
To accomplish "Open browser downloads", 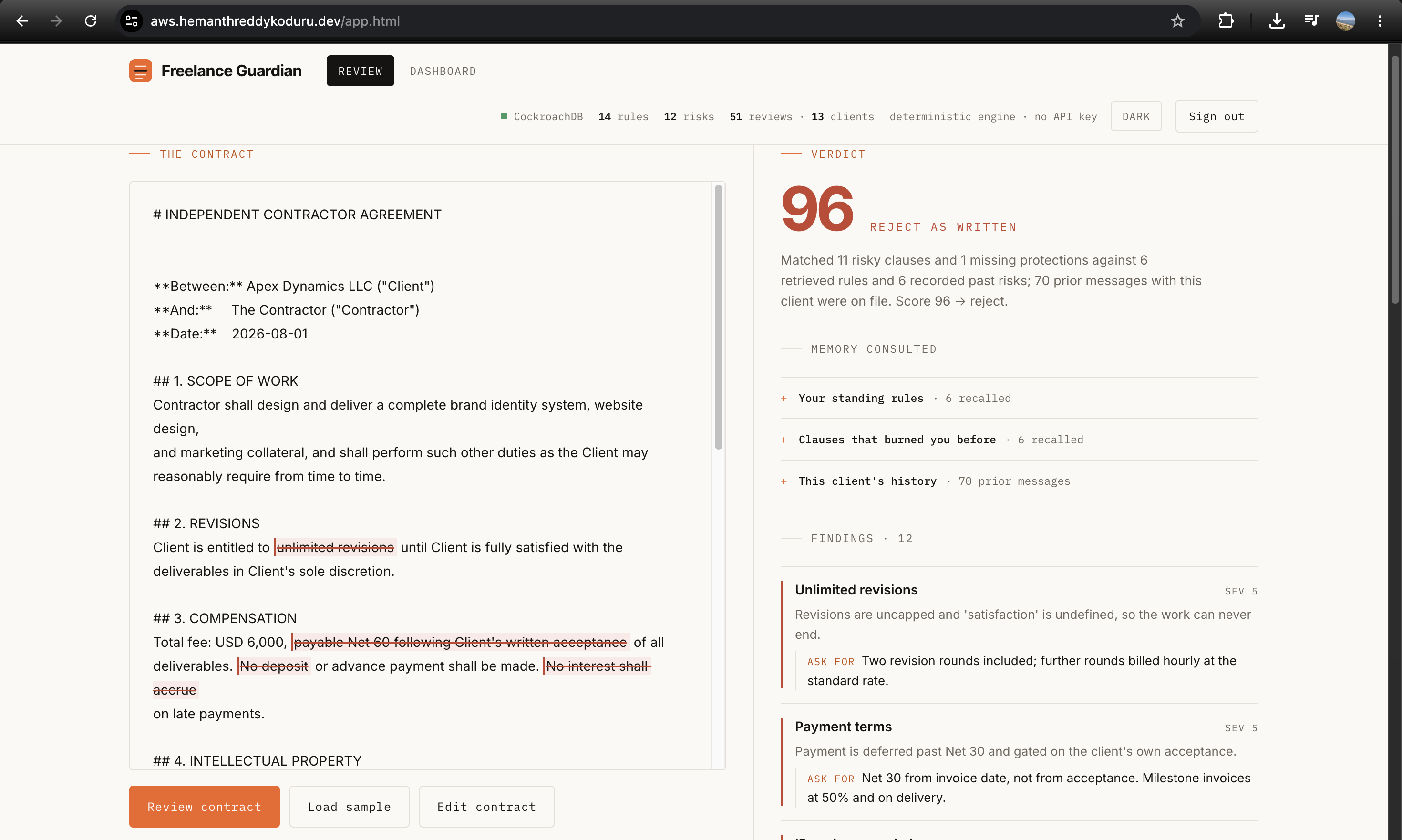I will click(1277, 21).
